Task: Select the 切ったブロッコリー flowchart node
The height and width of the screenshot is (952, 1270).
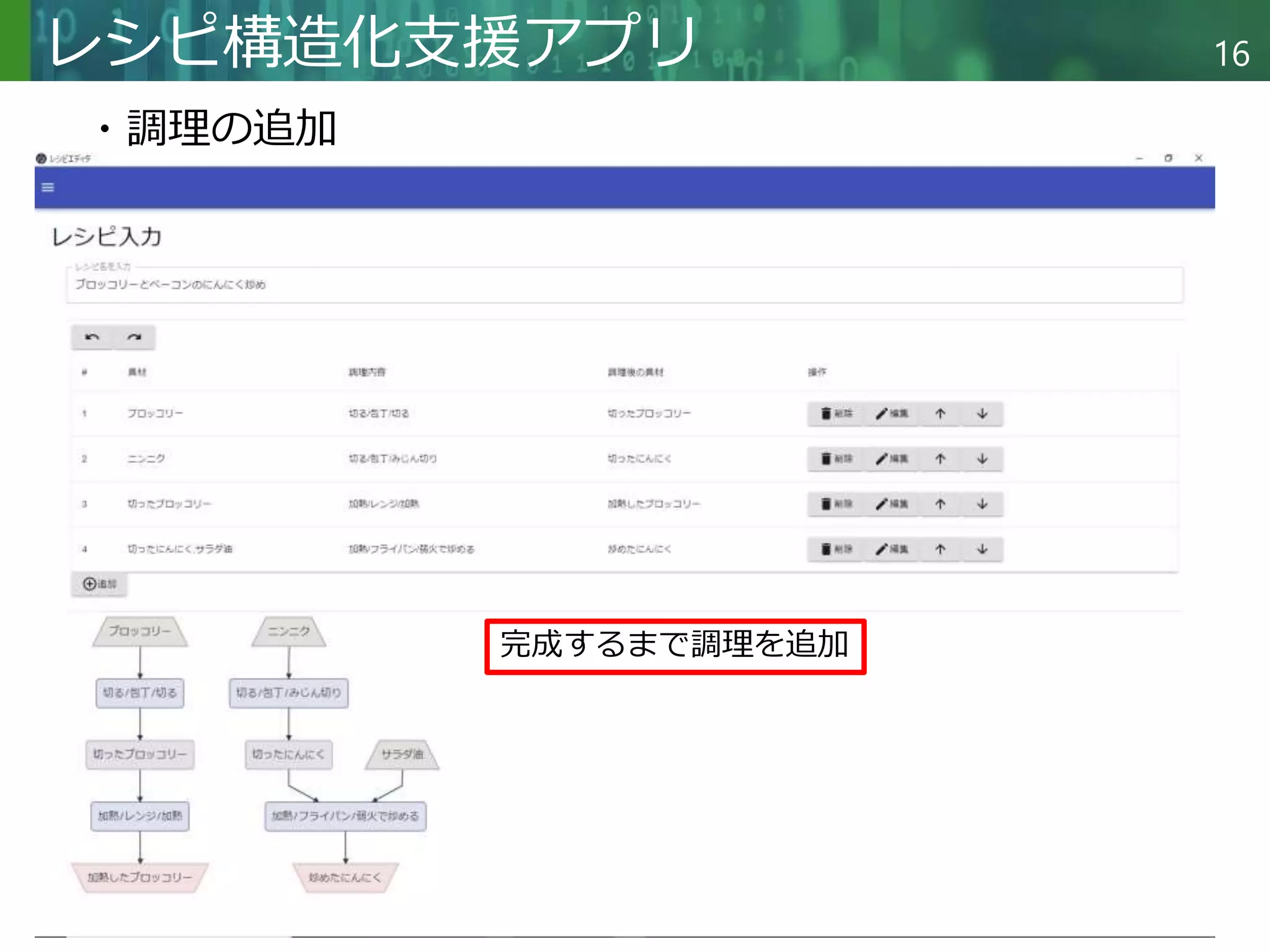Action: [140, 754]
